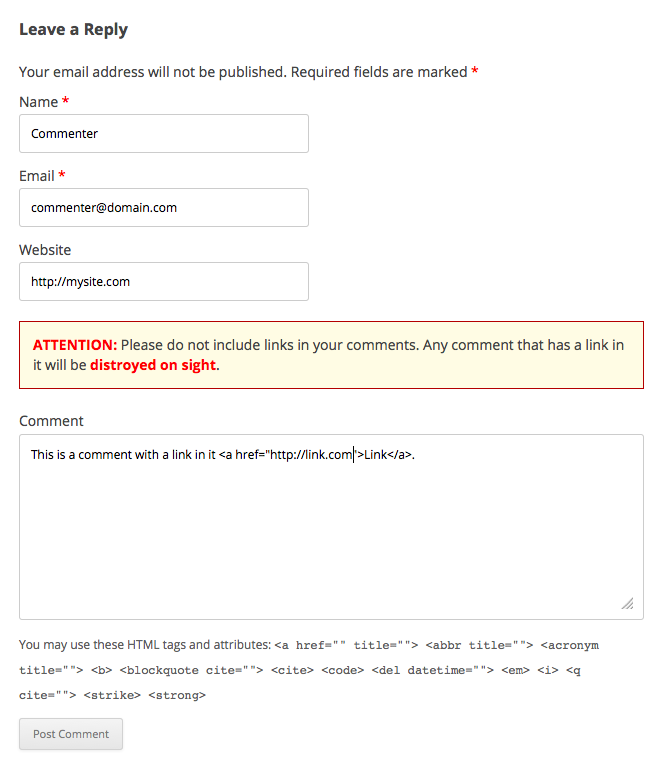
Task: Click the <strong> tag in allowed tags
Action: [177, 696]
